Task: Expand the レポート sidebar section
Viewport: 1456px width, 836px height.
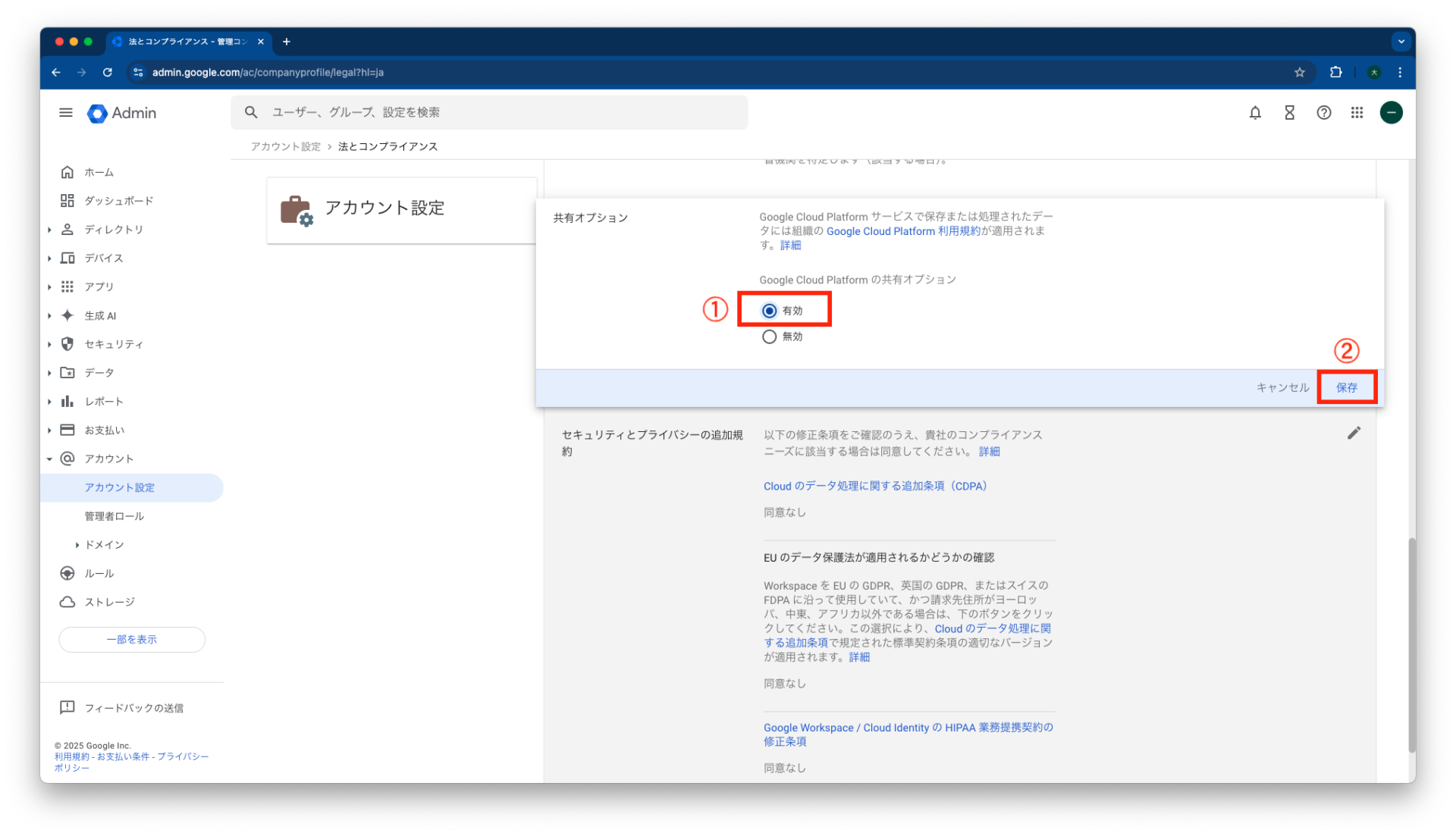Action: pyautogui.click(x=49, y=402)
